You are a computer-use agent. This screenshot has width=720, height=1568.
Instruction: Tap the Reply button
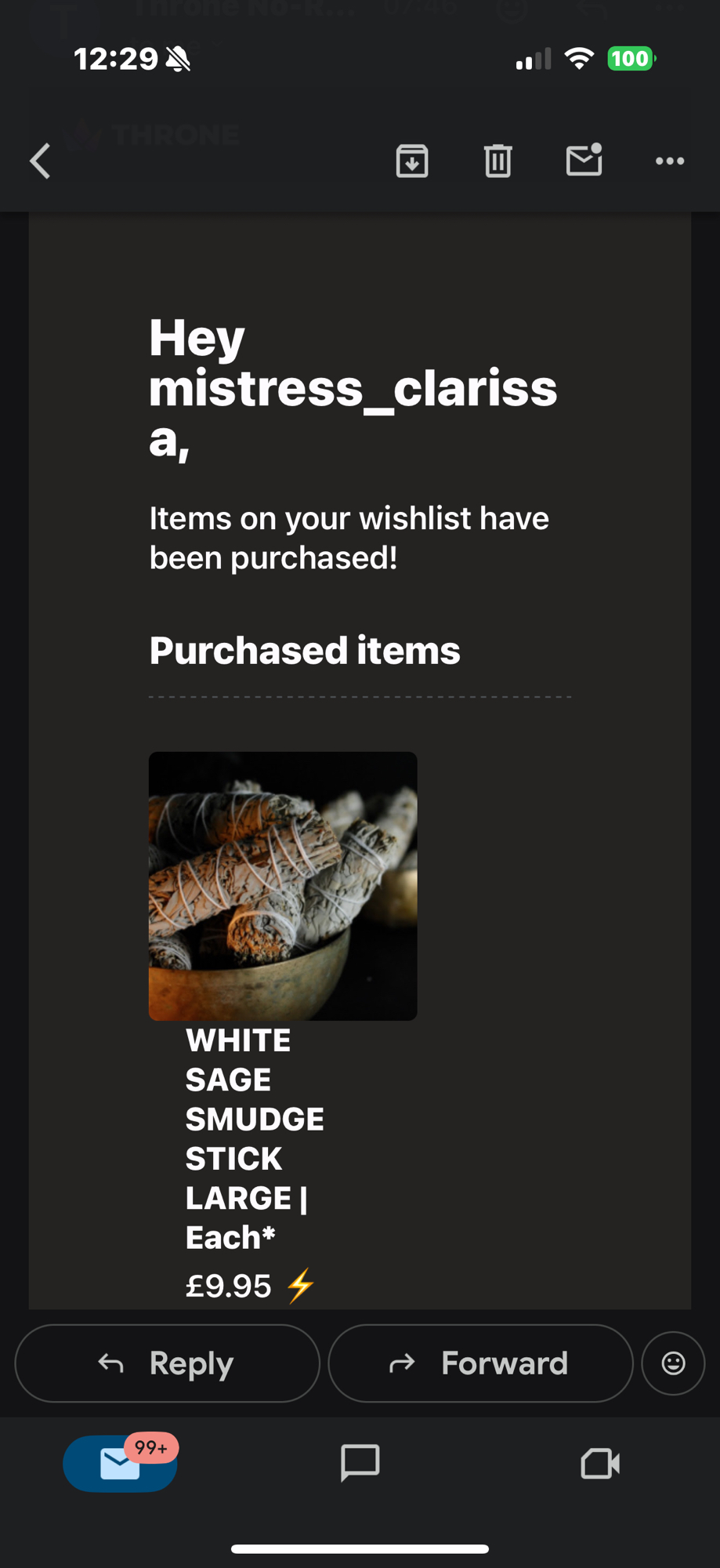pyautogui.click(x=167, y=1363)
